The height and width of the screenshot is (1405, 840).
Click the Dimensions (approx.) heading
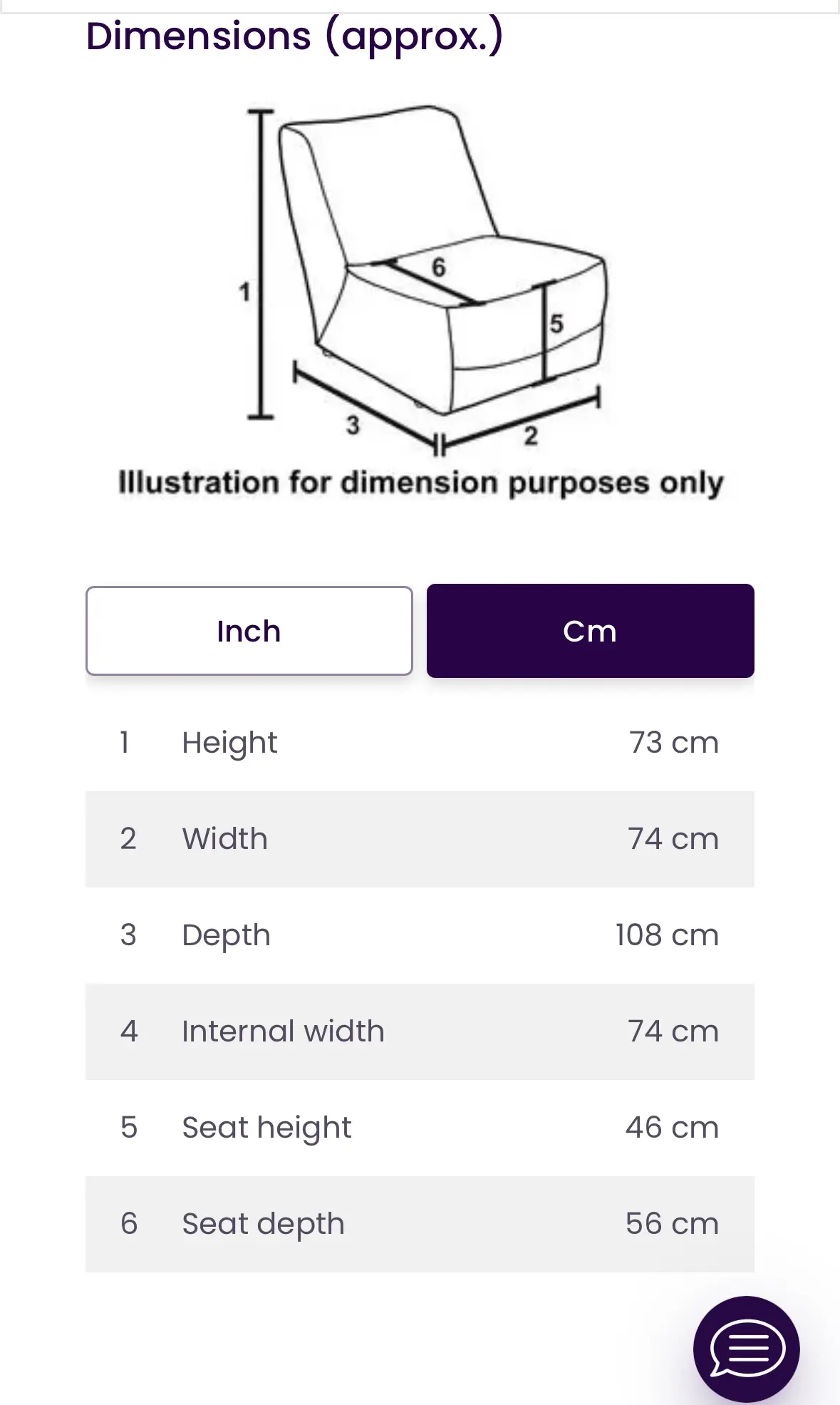pyautogui.click(x=294, y=36)
